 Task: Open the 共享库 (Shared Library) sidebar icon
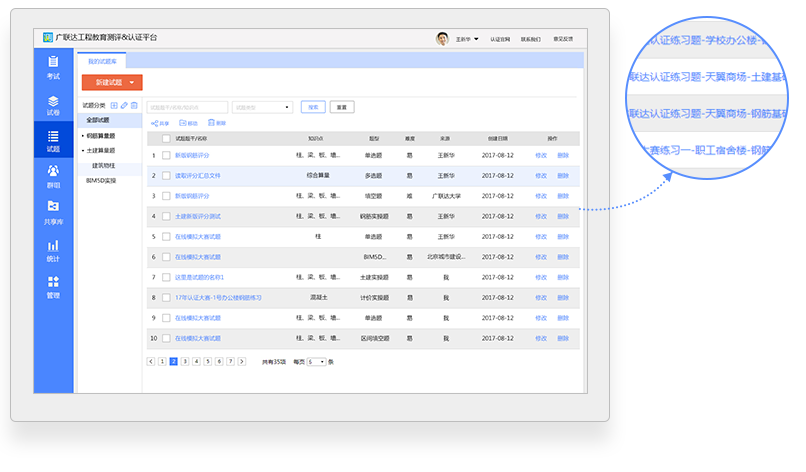tap(53, 213)
